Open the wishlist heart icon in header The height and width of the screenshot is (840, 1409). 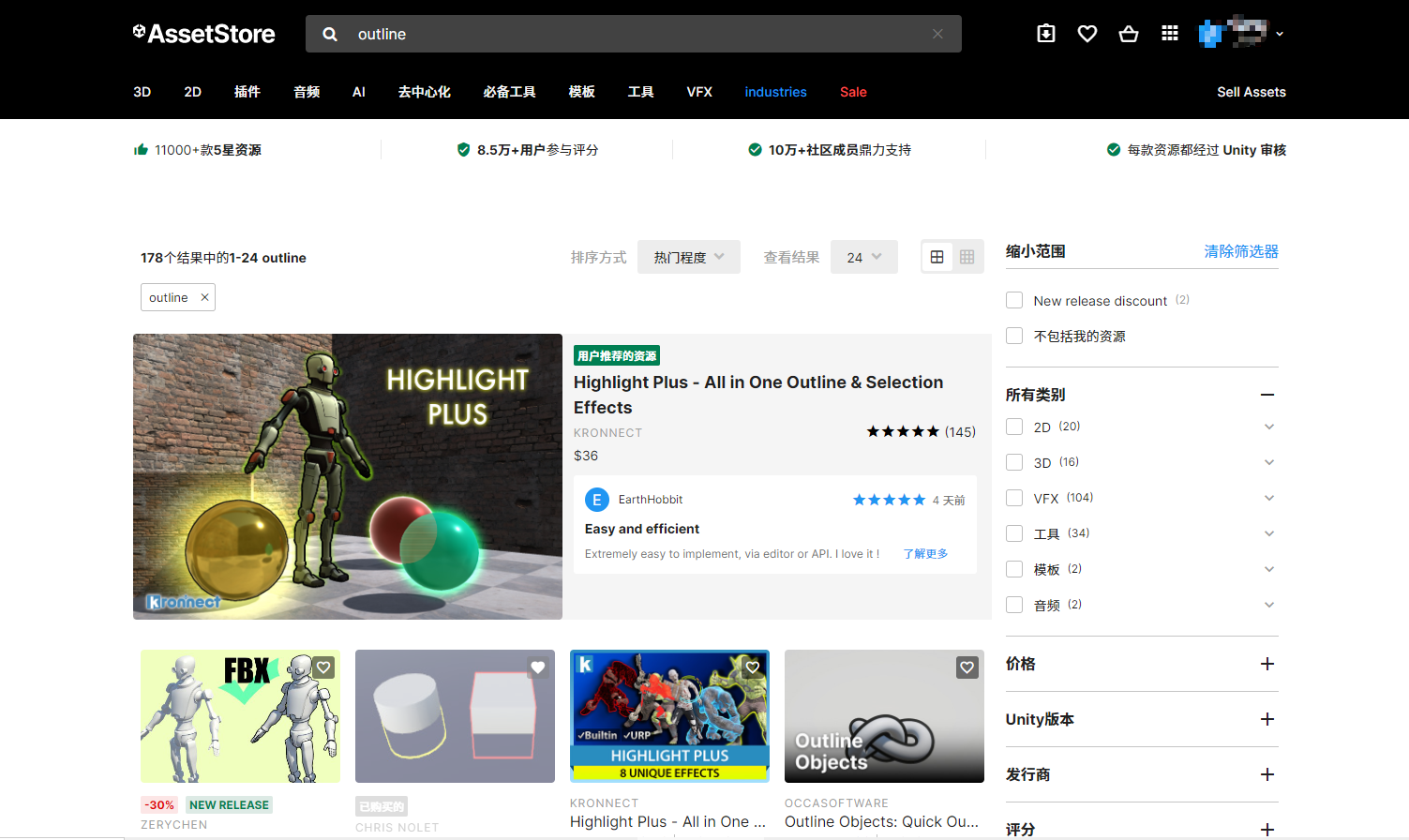coord(1087,34)
